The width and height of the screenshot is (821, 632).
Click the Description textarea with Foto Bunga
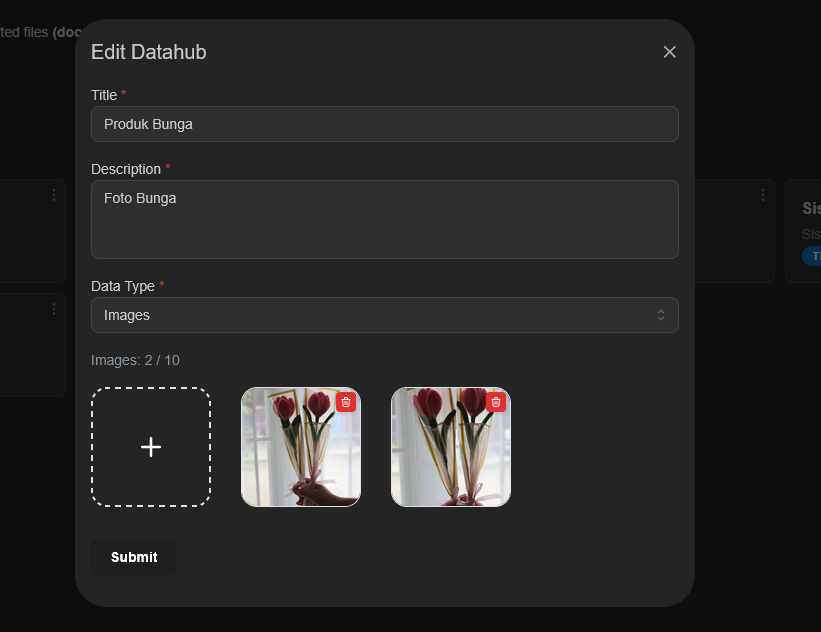[x=384, y=219]
